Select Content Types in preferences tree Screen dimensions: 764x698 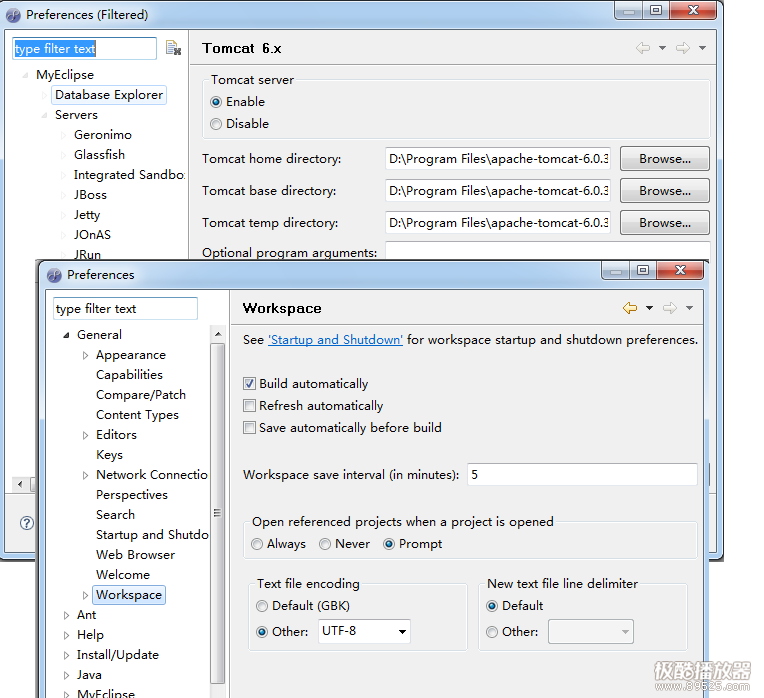(137, 415)
